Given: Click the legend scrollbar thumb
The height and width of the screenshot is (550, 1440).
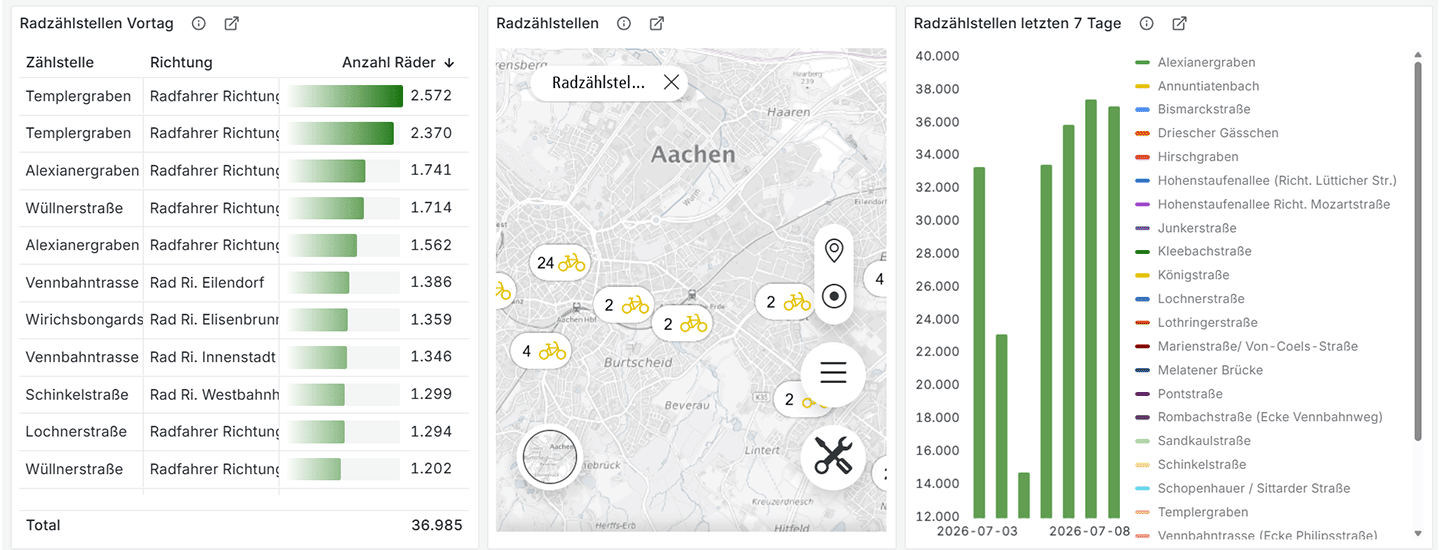Looking at the screenshot, I should (1417, 251).
